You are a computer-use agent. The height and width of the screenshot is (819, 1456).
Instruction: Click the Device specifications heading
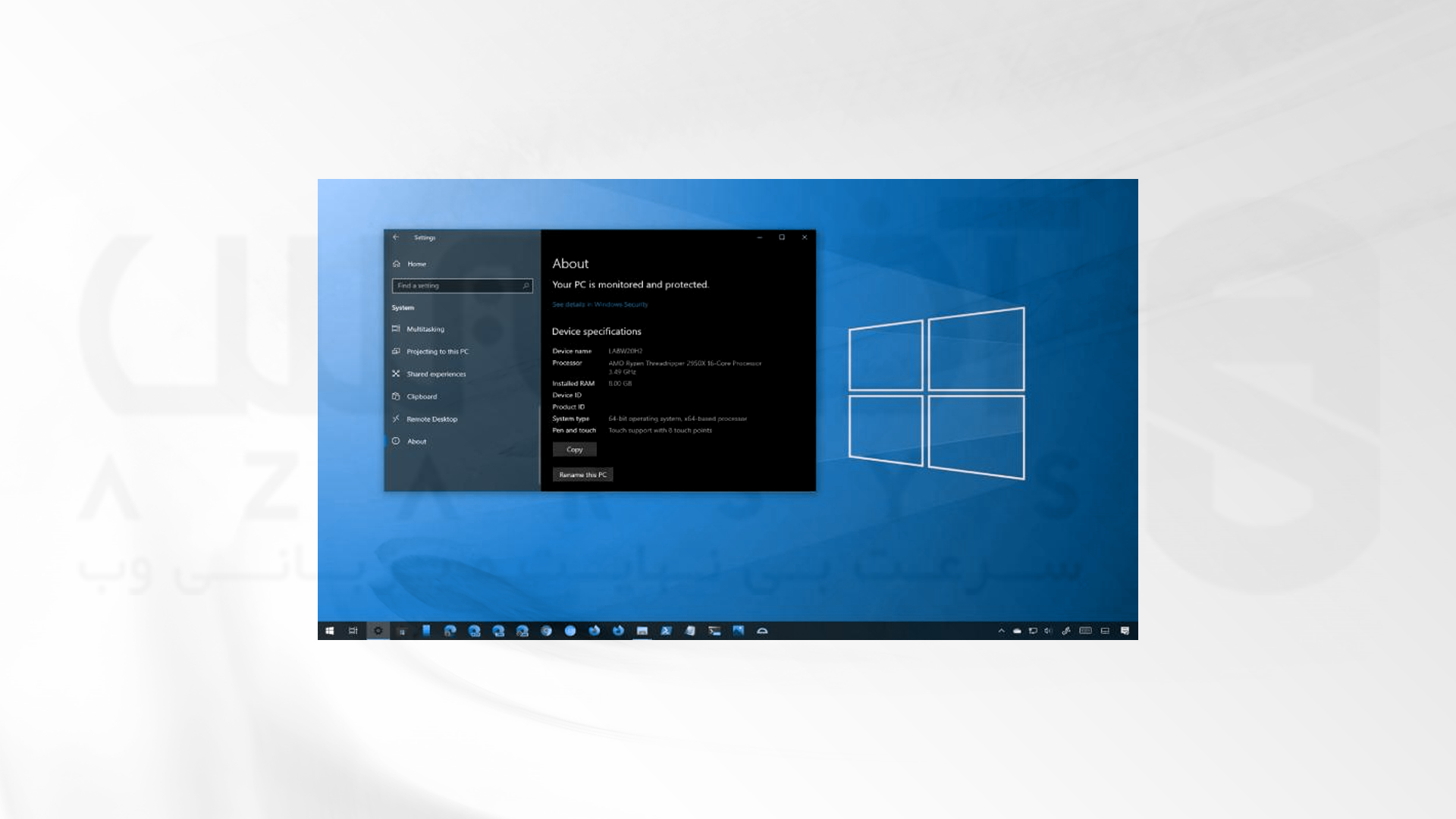point(597,331)
